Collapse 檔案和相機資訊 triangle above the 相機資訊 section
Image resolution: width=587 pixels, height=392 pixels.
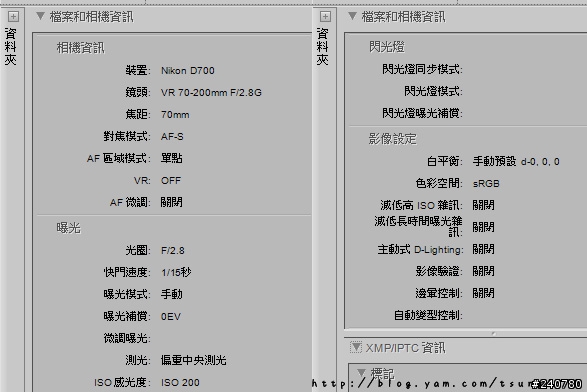coord(40,16)
